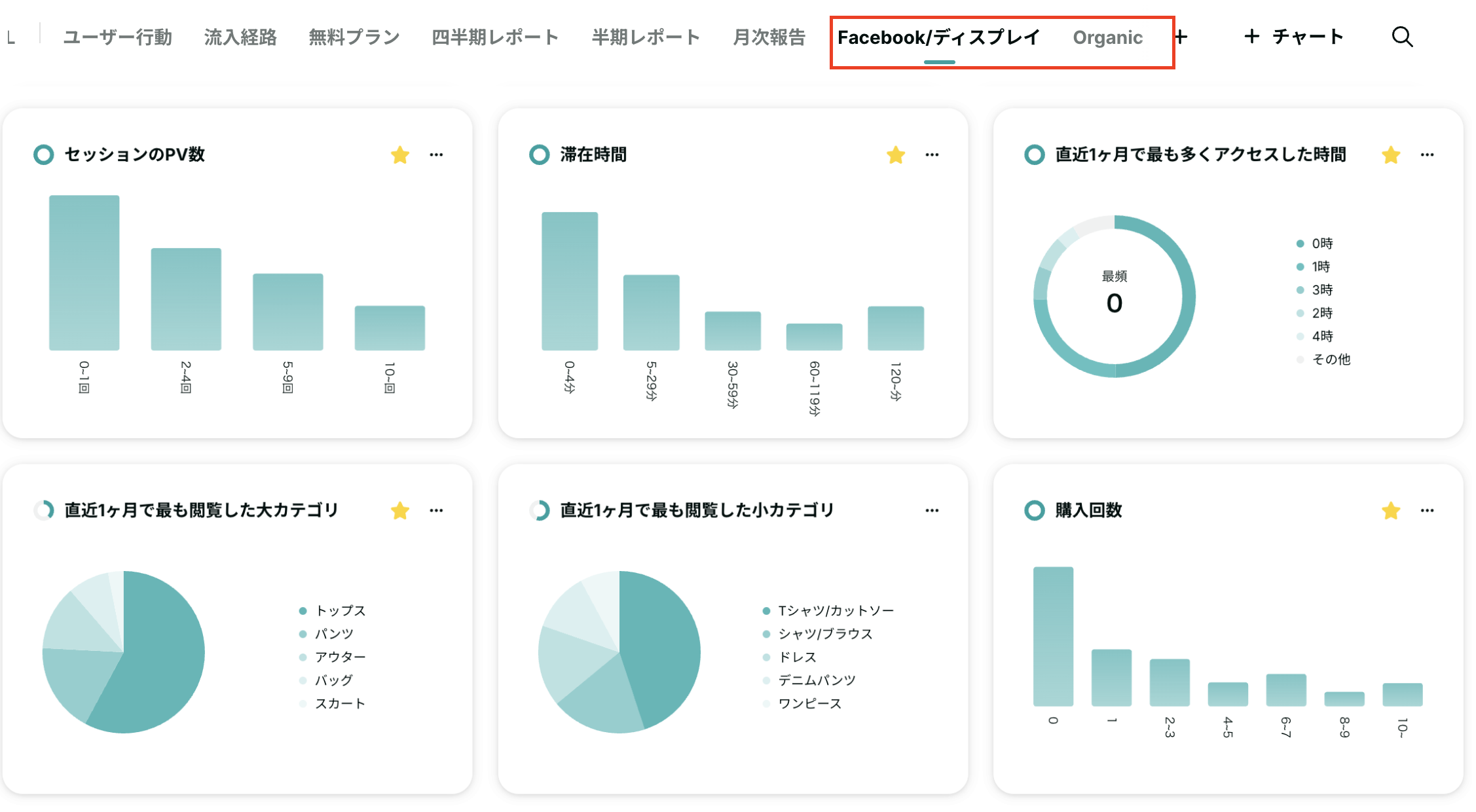Click ring icon beside 直近1ヶ月で最も多くアクセスした時間
This screenshot has height=812, width=1476.
(x=1035, y=155)
